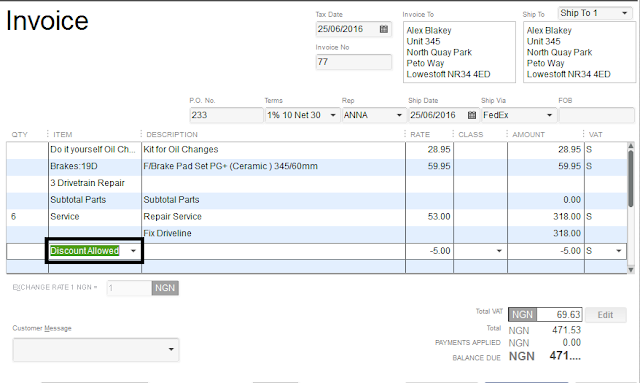640x383 pixels.
Task: Click the amount 0.00 in Subtotal Parts row
Action: (x=546, y=200)
